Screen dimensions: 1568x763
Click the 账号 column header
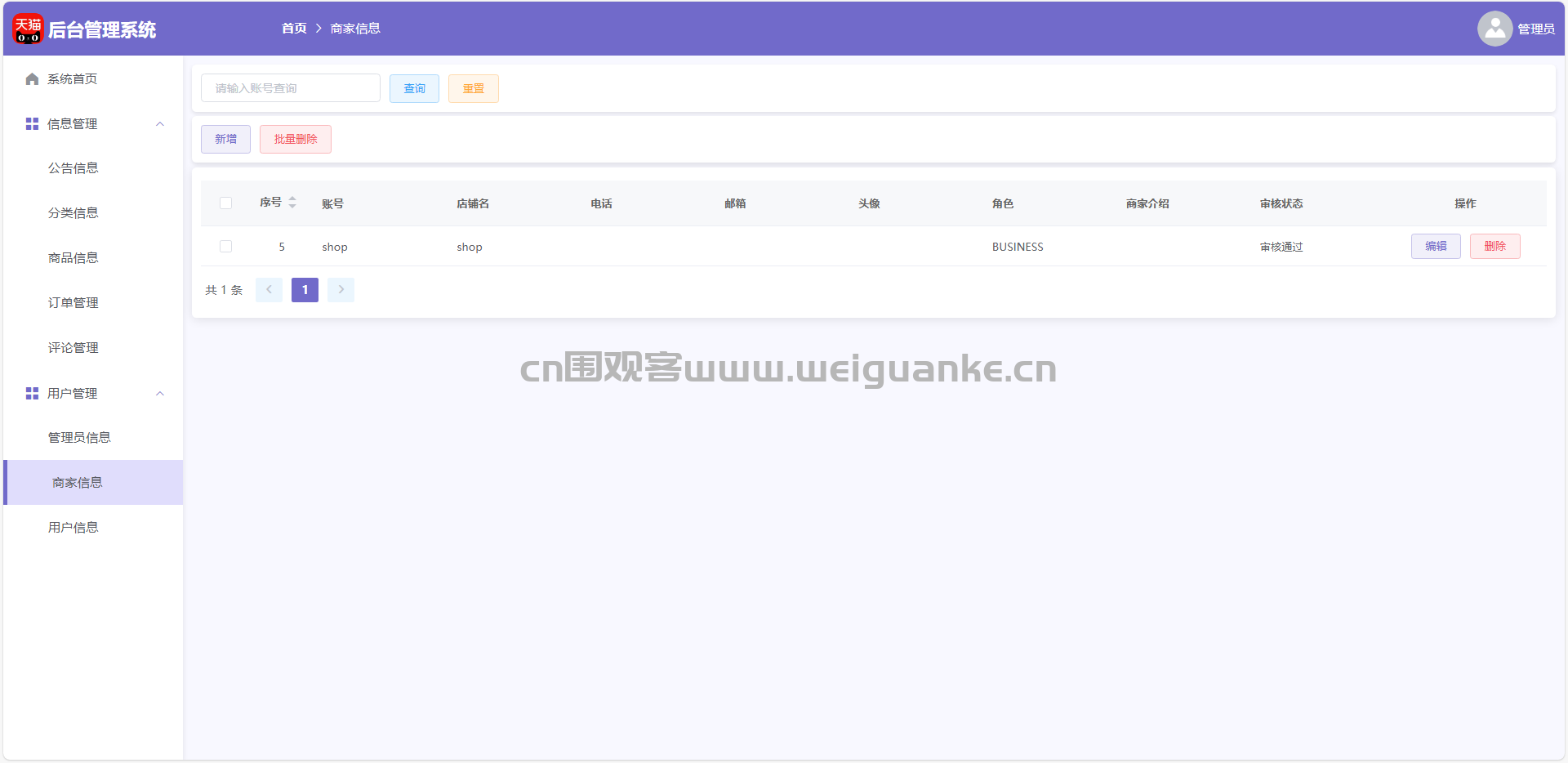tap(333, 203)
